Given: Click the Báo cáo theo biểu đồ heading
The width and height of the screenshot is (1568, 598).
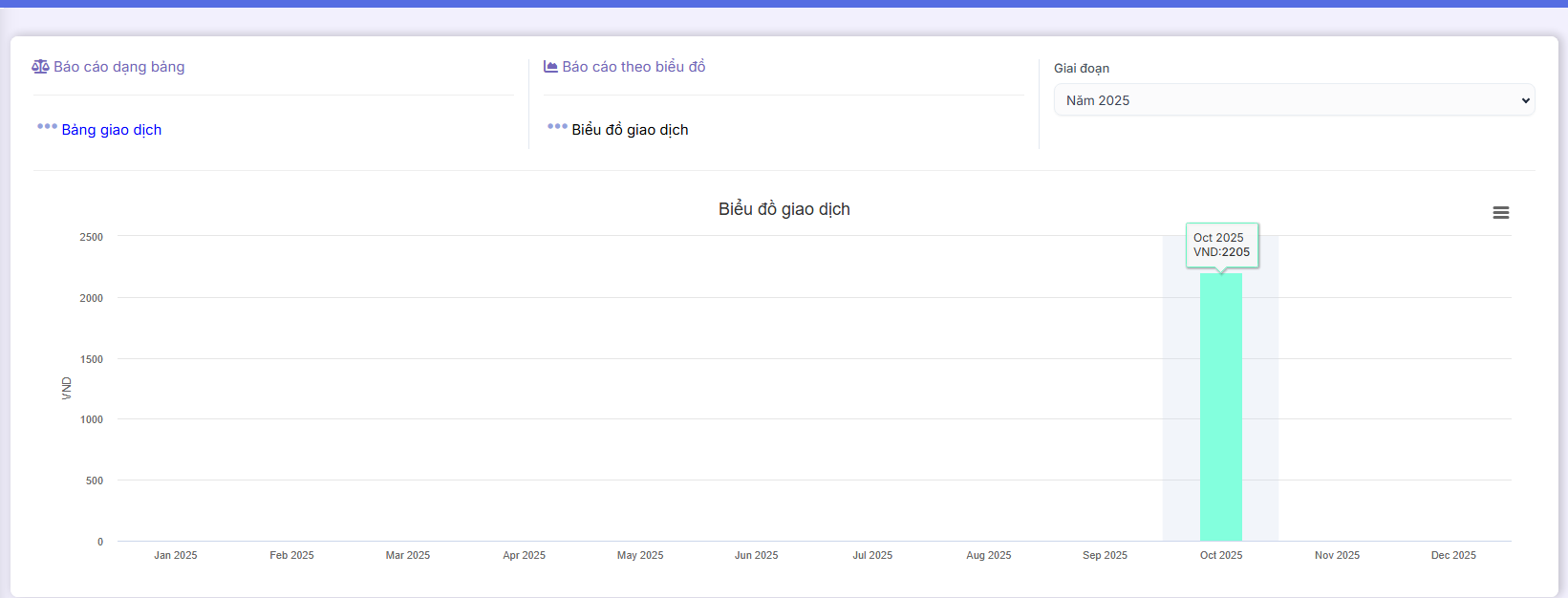Looking at the screenshot, I should pos(634,67).
